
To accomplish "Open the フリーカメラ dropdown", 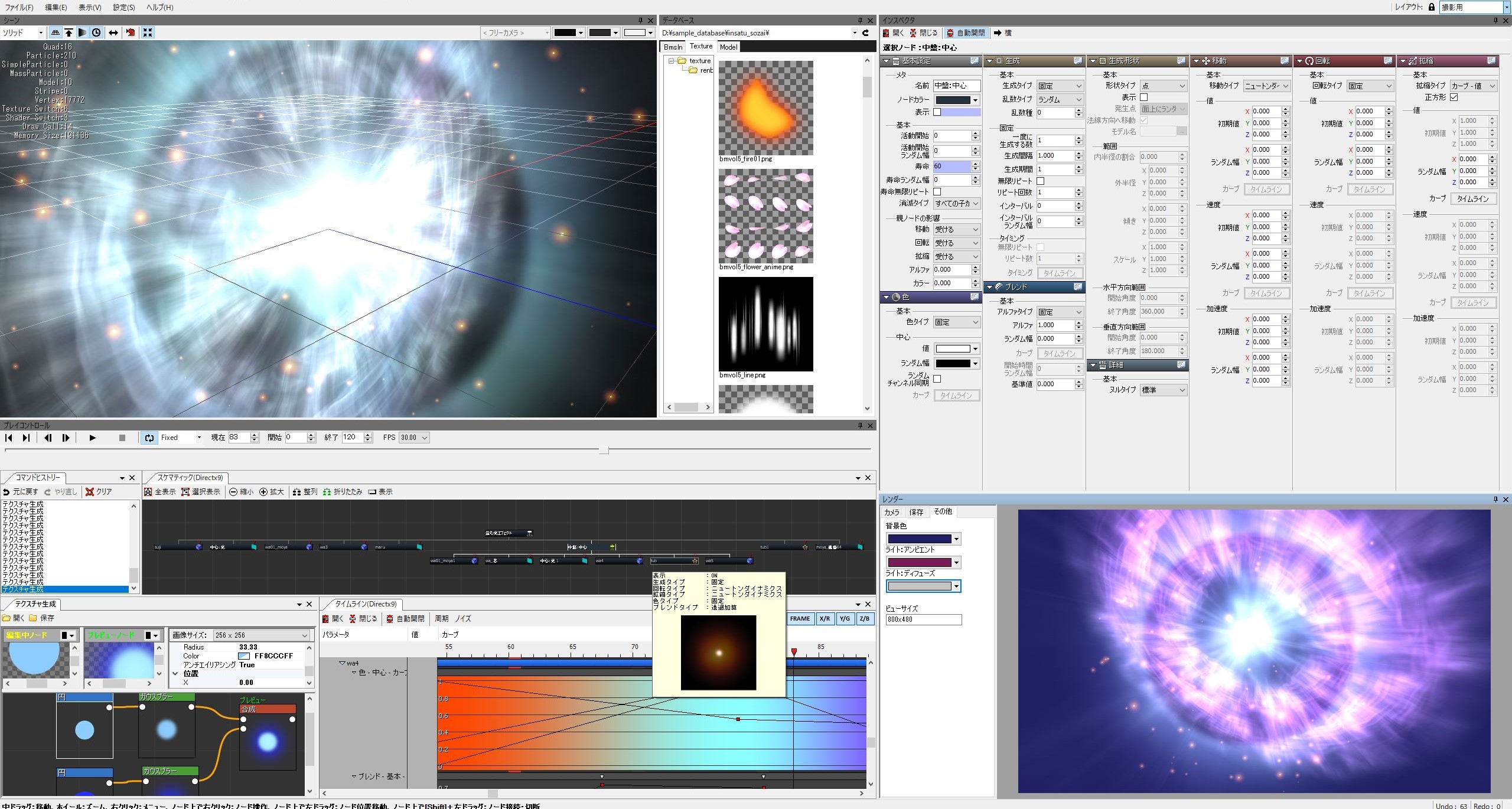I will pos(516,33).
